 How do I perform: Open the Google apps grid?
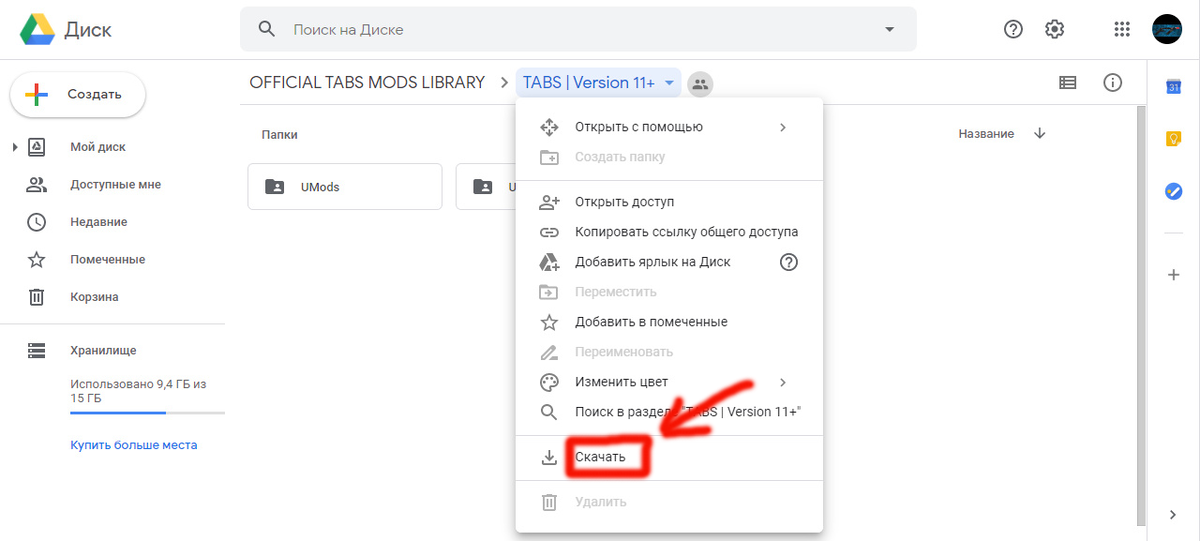pyautogui.click(x=1122, y=29)
